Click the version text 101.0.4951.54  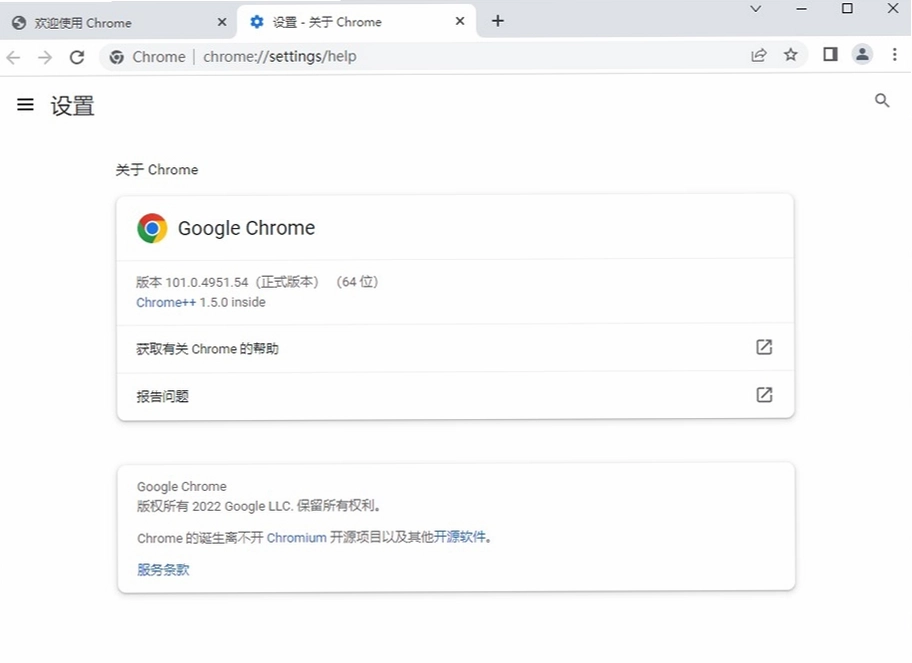point(207,282)
